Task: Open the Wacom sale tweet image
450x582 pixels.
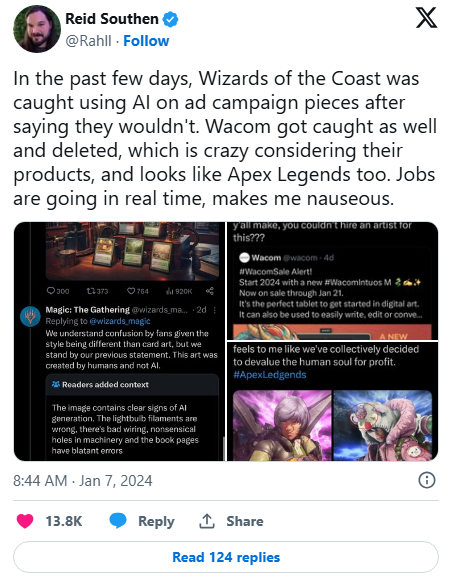Action: (x=332, y=281)
